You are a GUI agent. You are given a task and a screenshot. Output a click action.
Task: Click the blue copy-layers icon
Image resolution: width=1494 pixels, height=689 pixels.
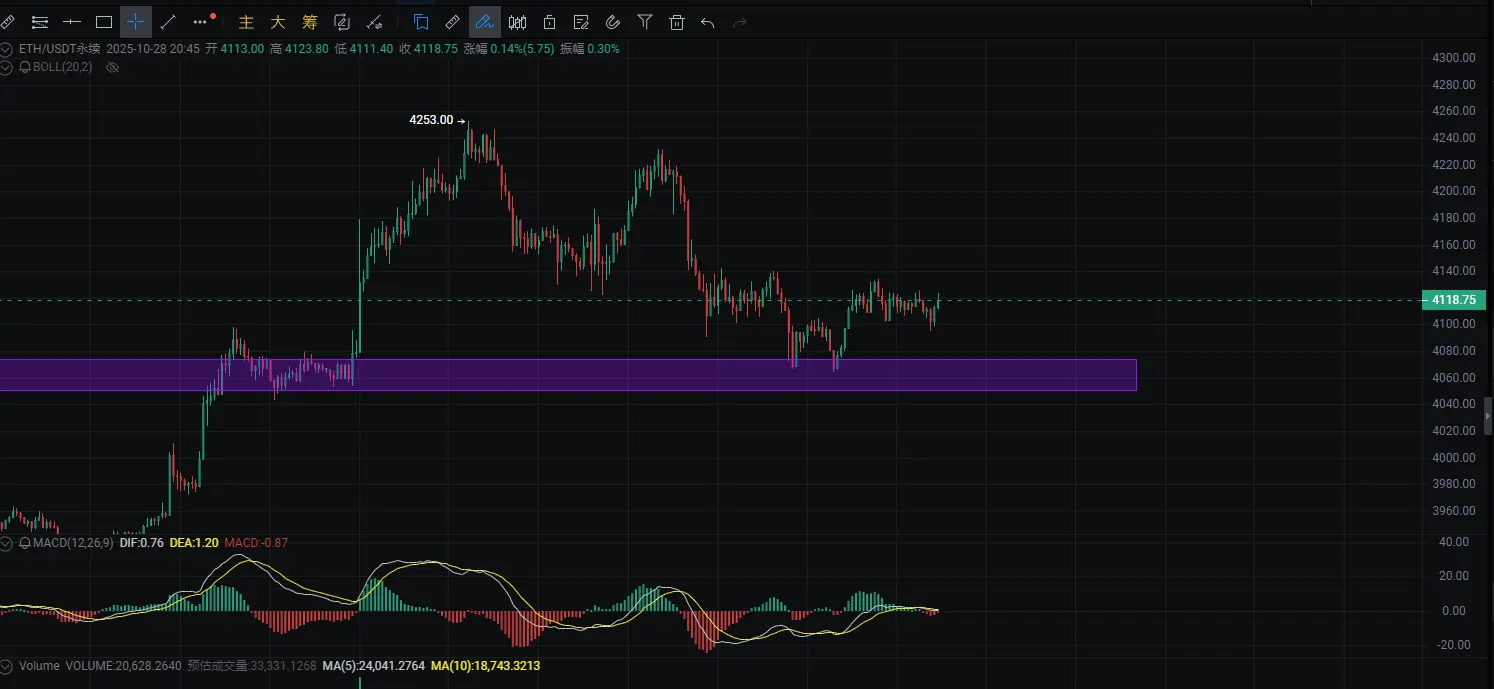[x=421, y=21]
